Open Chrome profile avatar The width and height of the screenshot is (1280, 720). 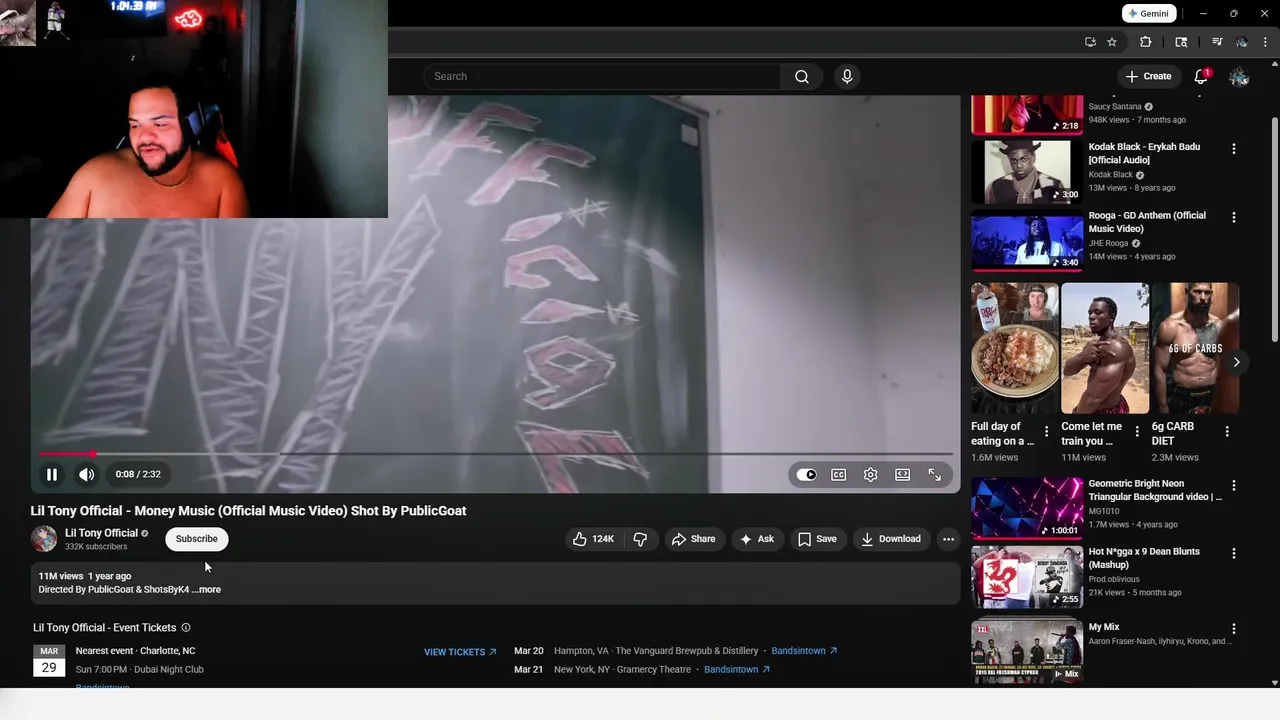[1241, 42]
